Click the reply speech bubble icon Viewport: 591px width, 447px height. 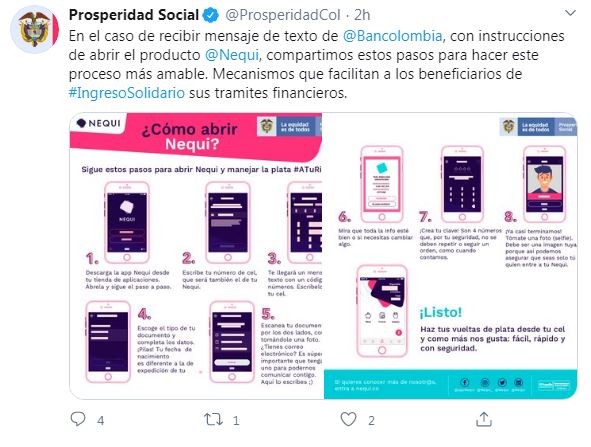pyautogui.click(x=78, y=419)
